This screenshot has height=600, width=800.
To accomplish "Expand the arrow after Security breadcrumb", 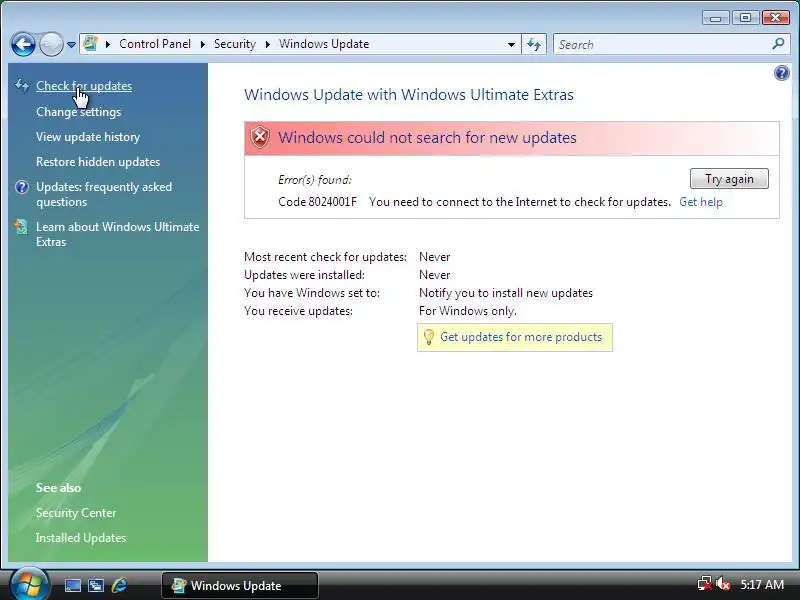I will coord(267,44).
